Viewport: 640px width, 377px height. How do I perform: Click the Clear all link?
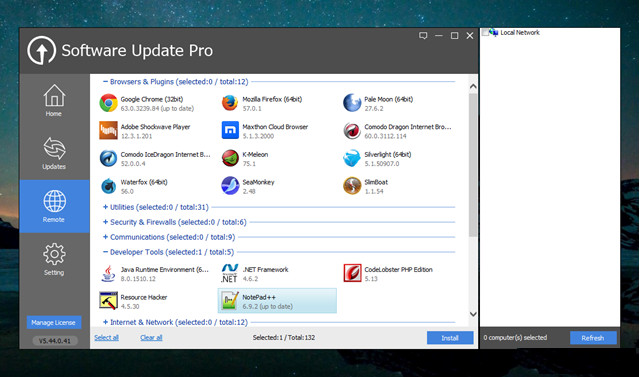click(x=151, y=337)
